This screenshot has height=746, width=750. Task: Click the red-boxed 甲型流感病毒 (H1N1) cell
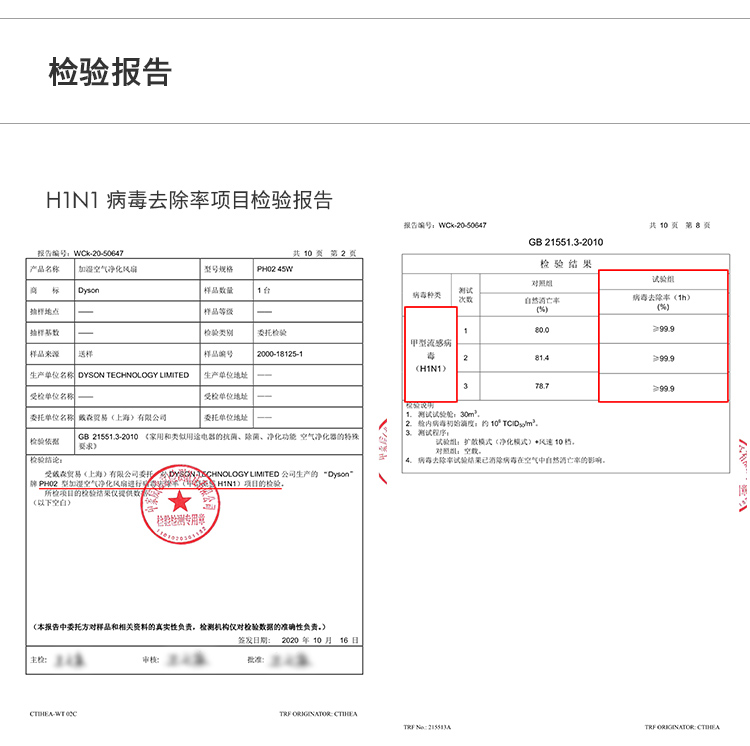coord(431,355)
